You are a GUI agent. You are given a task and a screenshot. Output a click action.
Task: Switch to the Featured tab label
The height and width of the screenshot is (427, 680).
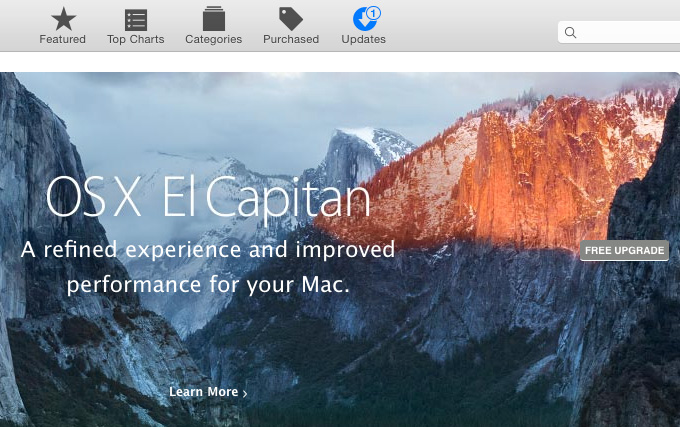point(62,39)
